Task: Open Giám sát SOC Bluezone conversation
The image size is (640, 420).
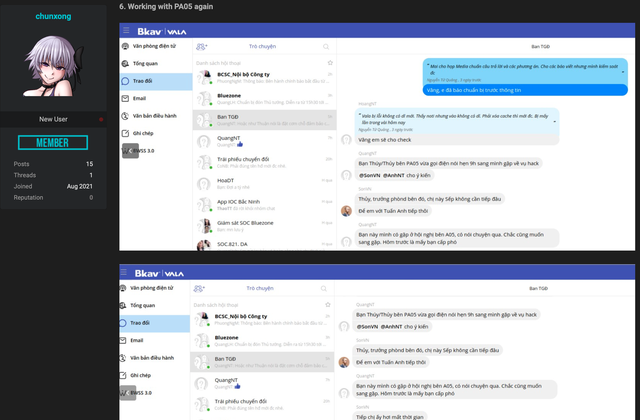Action: [x=264, y=226]
